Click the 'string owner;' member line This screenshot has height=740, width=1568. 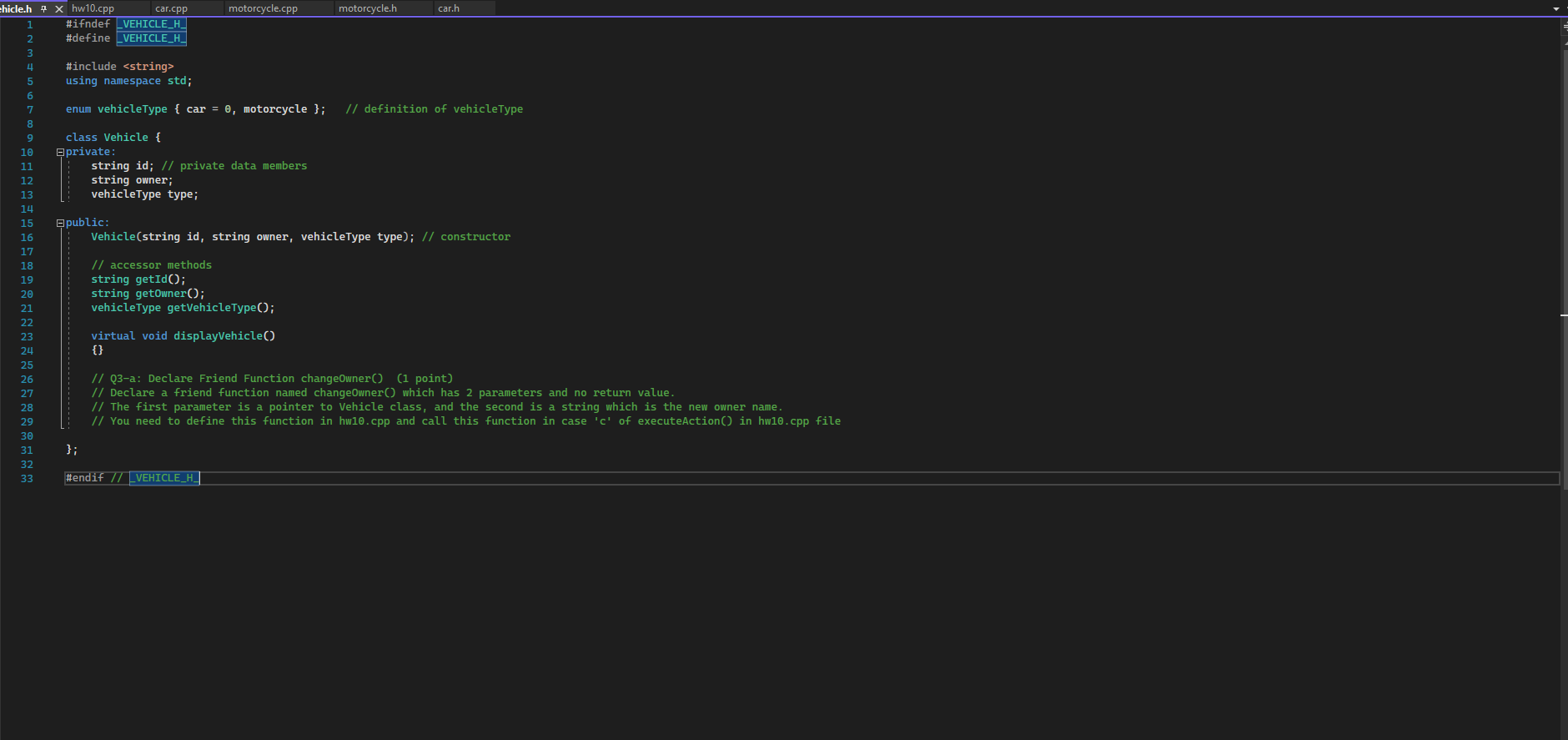point(132,180)
